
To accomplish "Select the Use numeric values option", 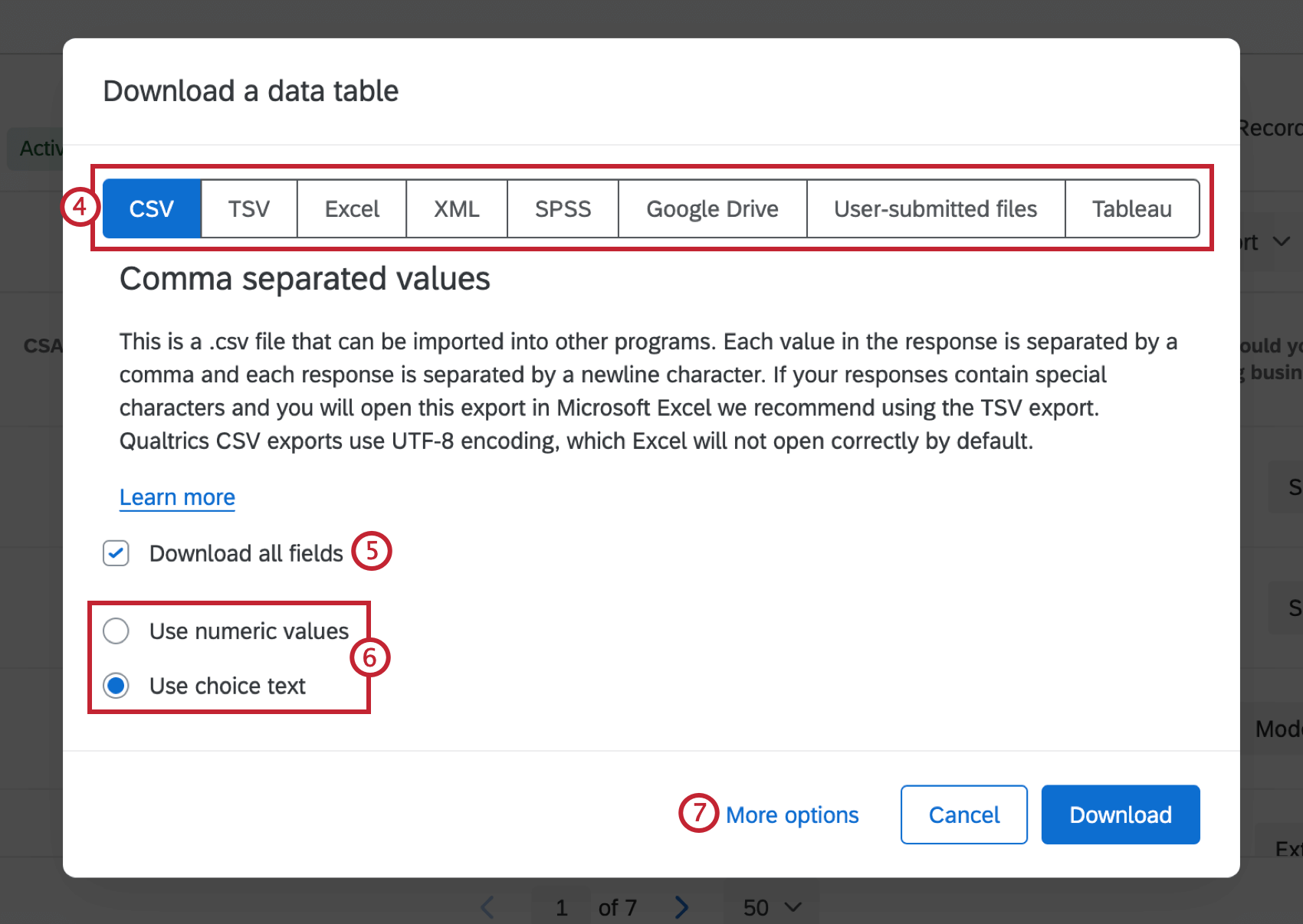I will [x=116, y=631].
